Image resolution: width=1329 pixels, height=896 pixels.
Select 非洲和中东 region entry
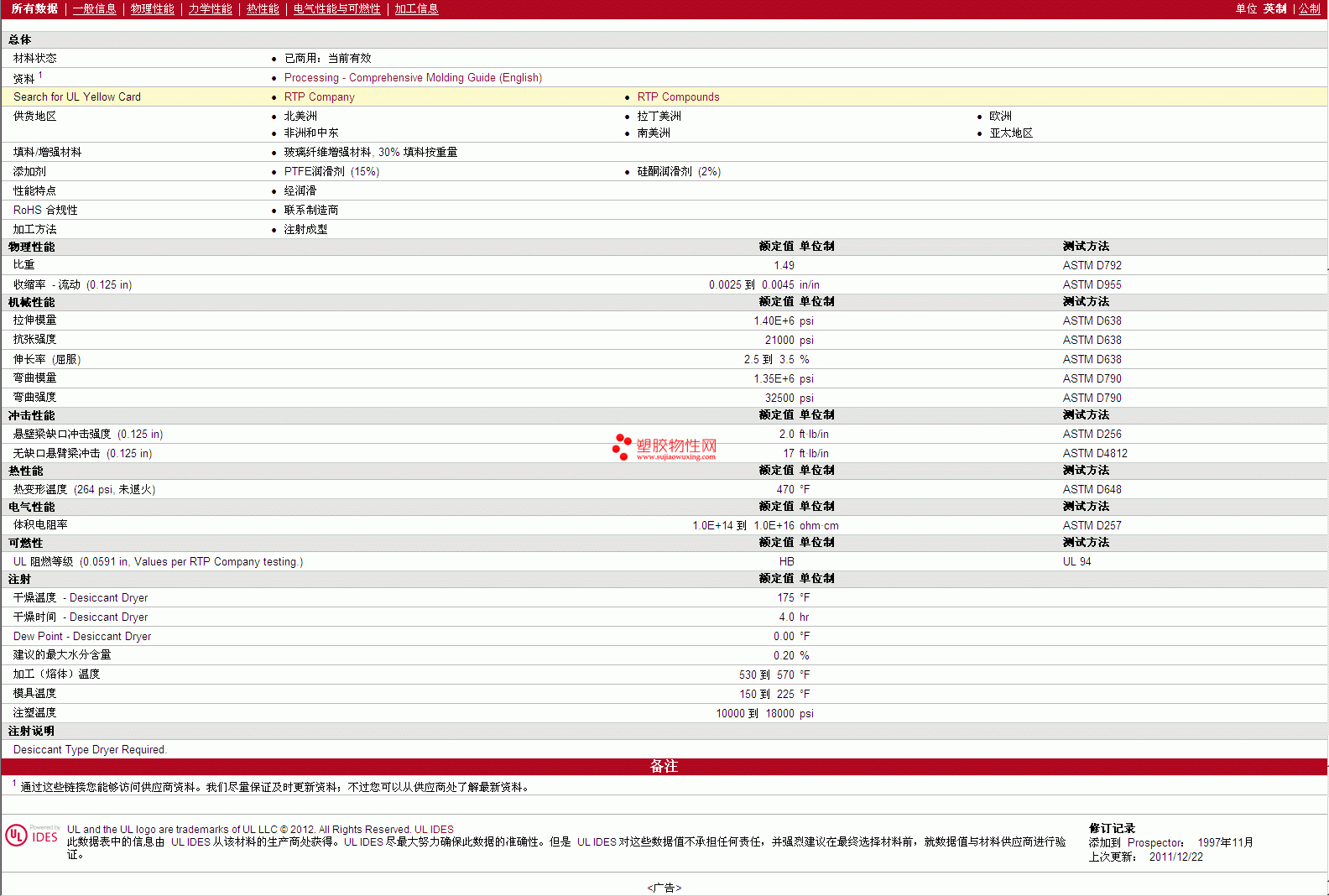pyautogui.click(x=311, y=133)
